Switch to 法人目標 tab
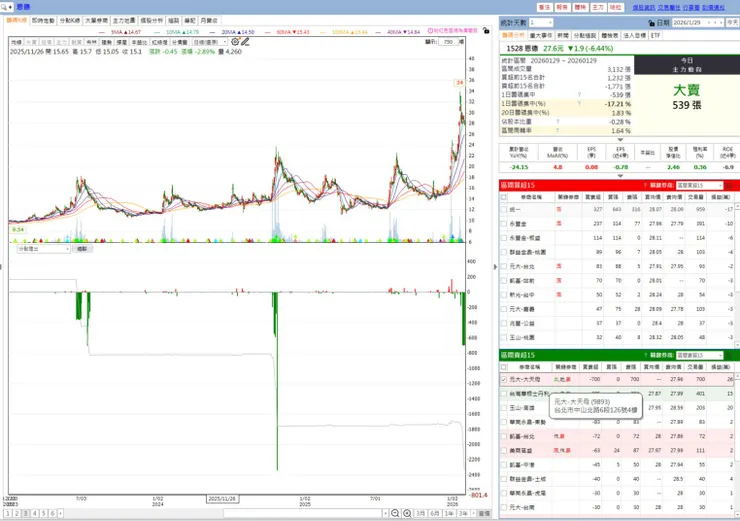 coord(635,35)
